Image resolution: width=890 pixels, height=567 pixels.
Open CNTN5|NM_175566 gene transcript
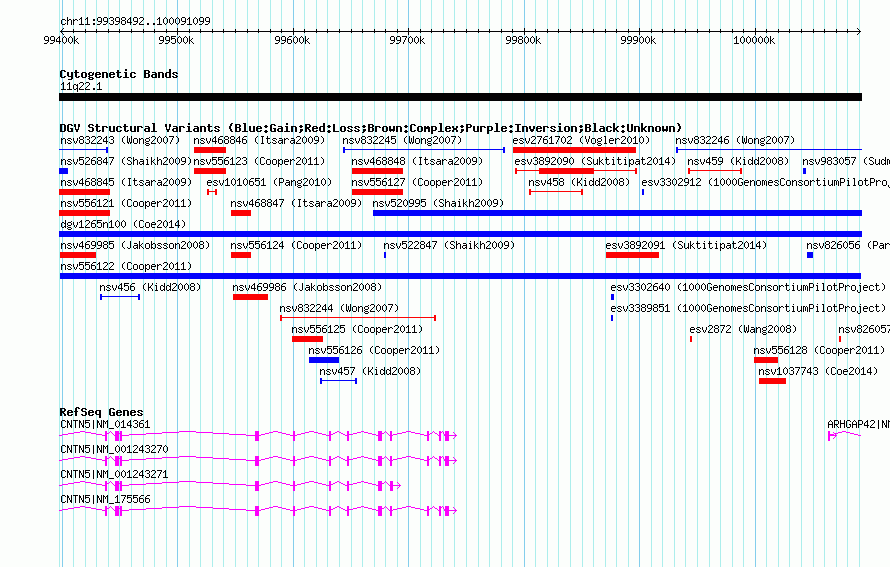(258, 510)
